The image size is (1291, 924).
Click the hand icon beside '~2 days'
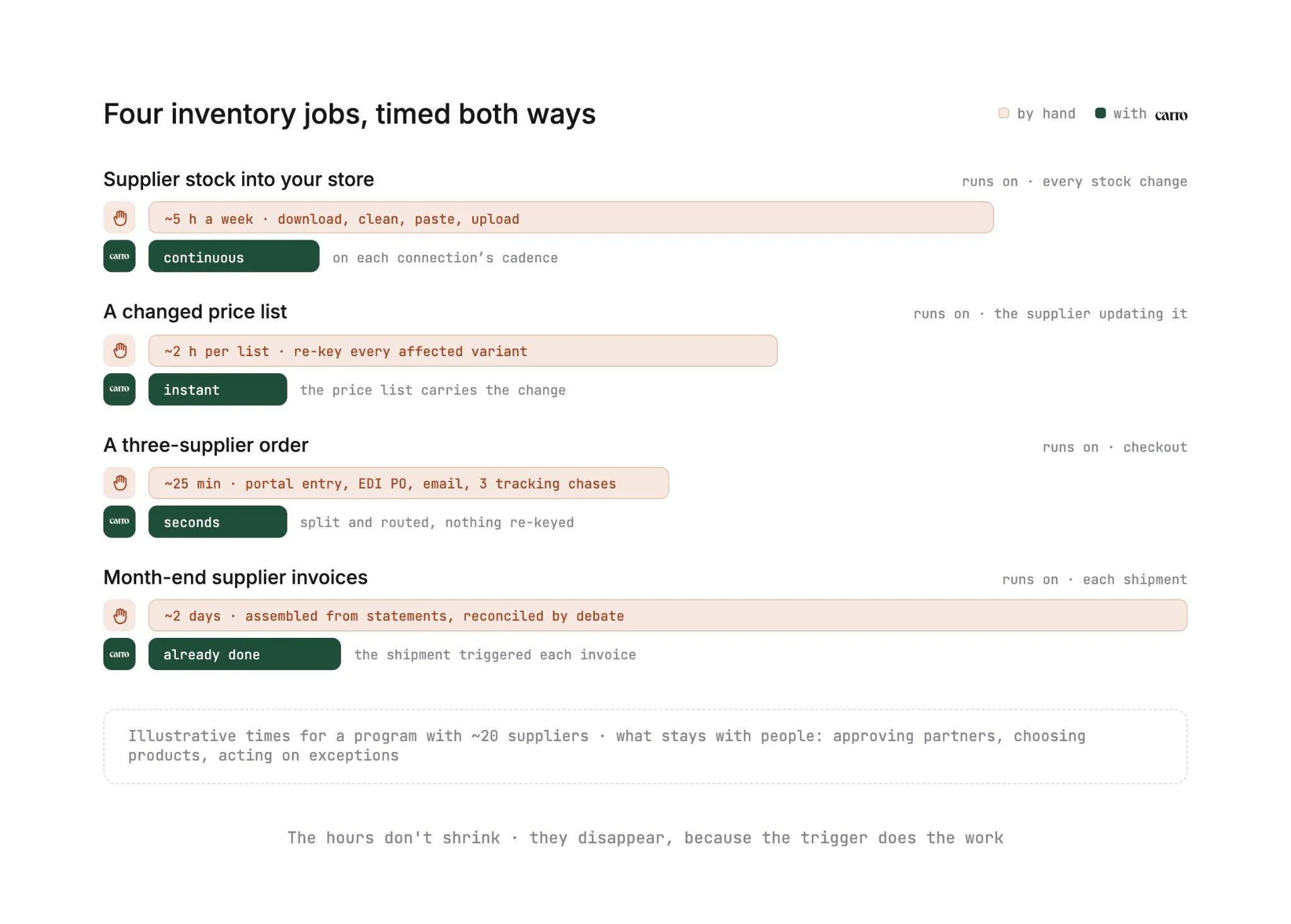(119, 615)
